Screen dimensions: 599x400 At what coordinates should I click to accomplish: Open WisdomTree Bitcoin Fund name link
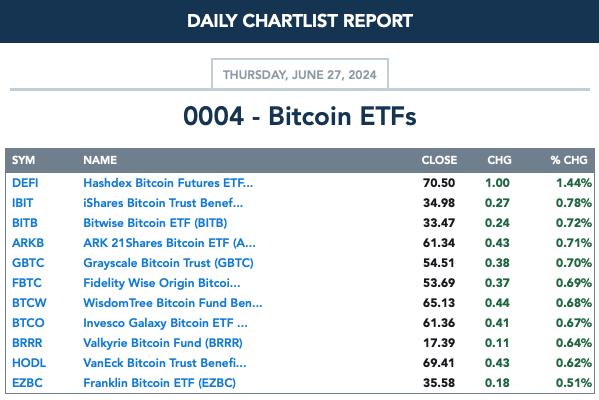pos(173,303)
